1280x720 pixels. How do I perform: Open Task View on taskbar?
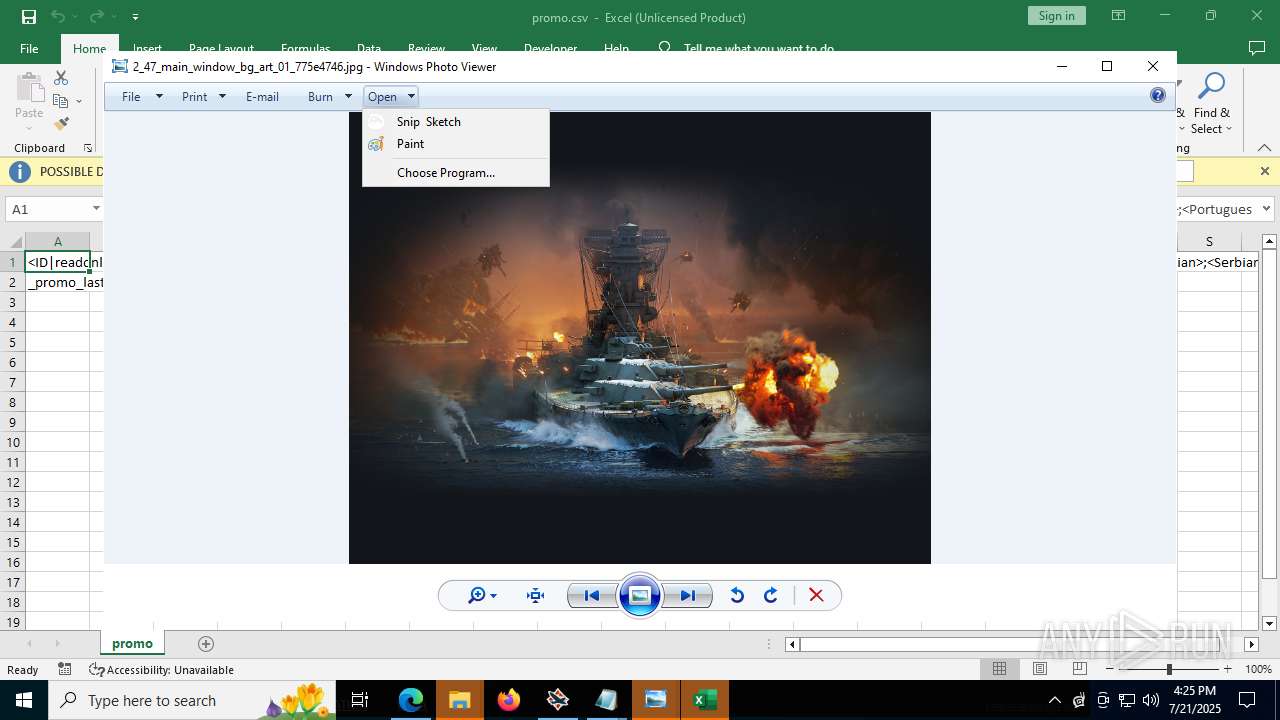[x=360, y=700]
